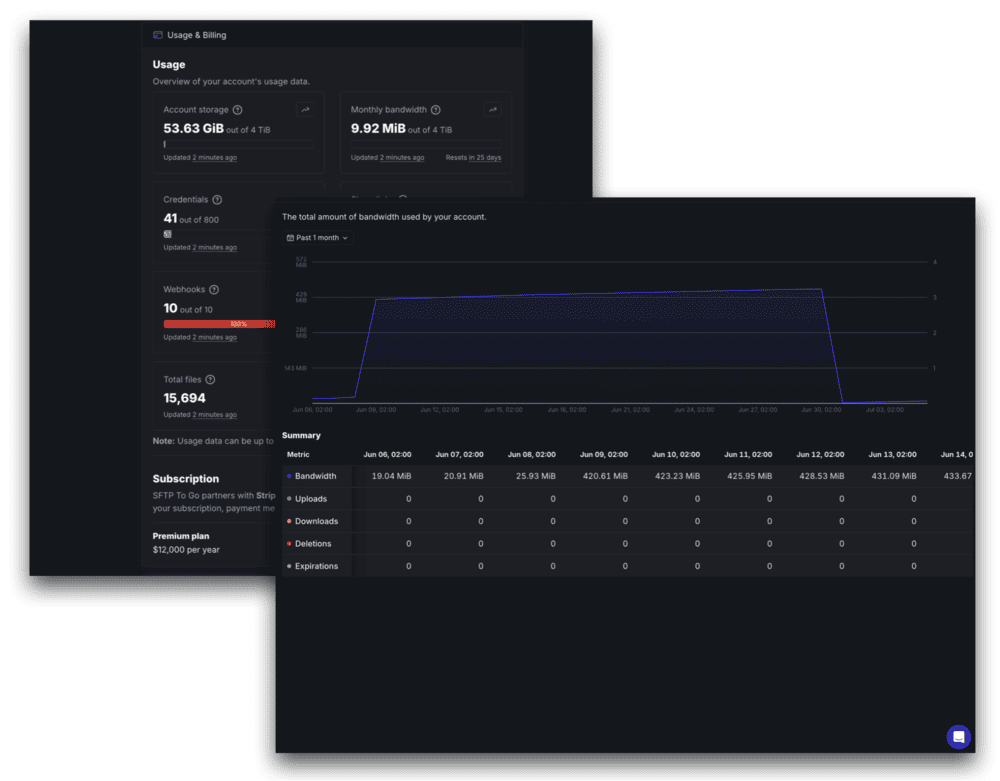
Task: Select the Uploads metric row
Action: click(x=628, y=499)
